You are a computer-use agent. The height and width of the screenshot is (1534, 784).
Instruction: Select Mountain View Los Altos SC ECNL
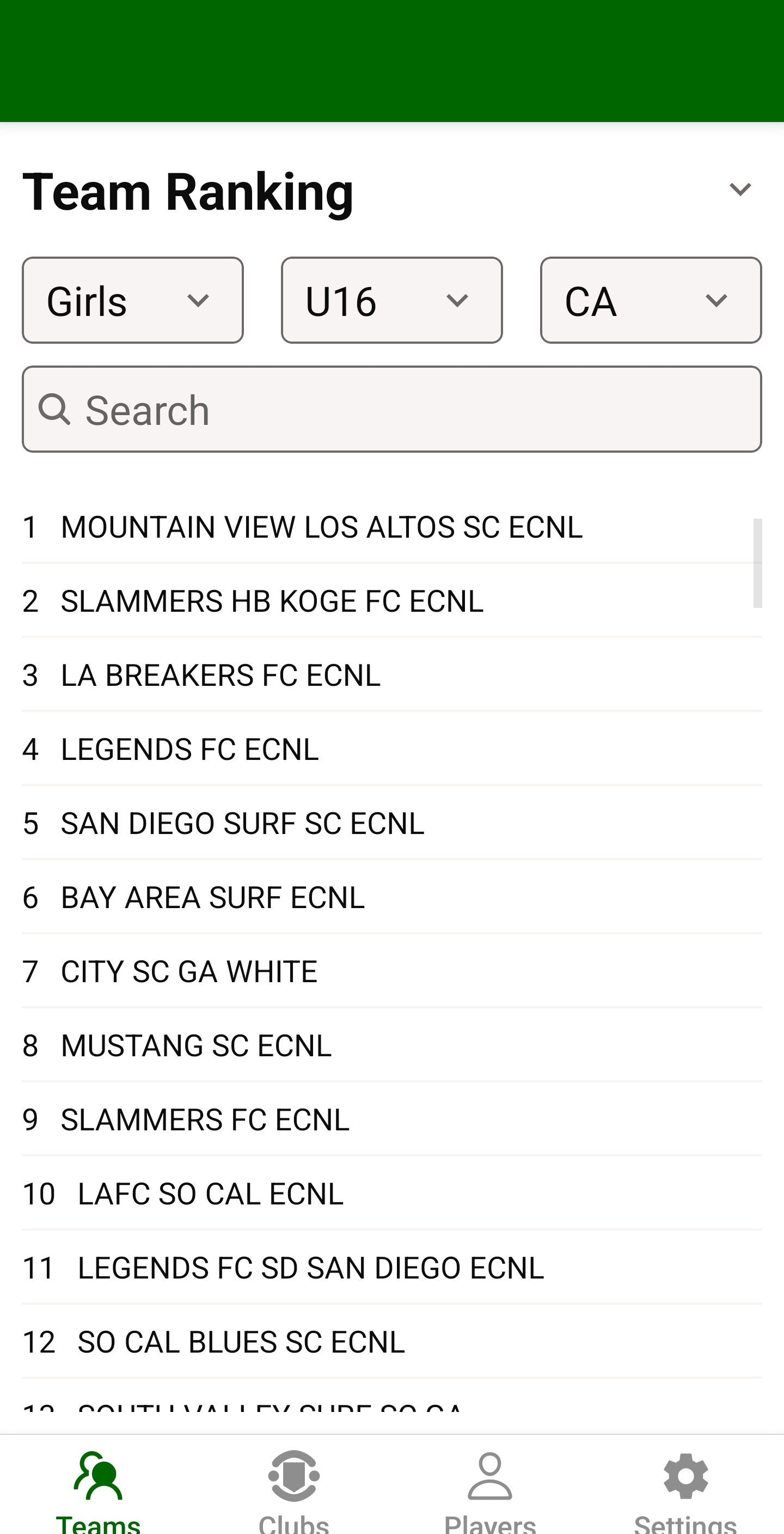pos(321,527)
